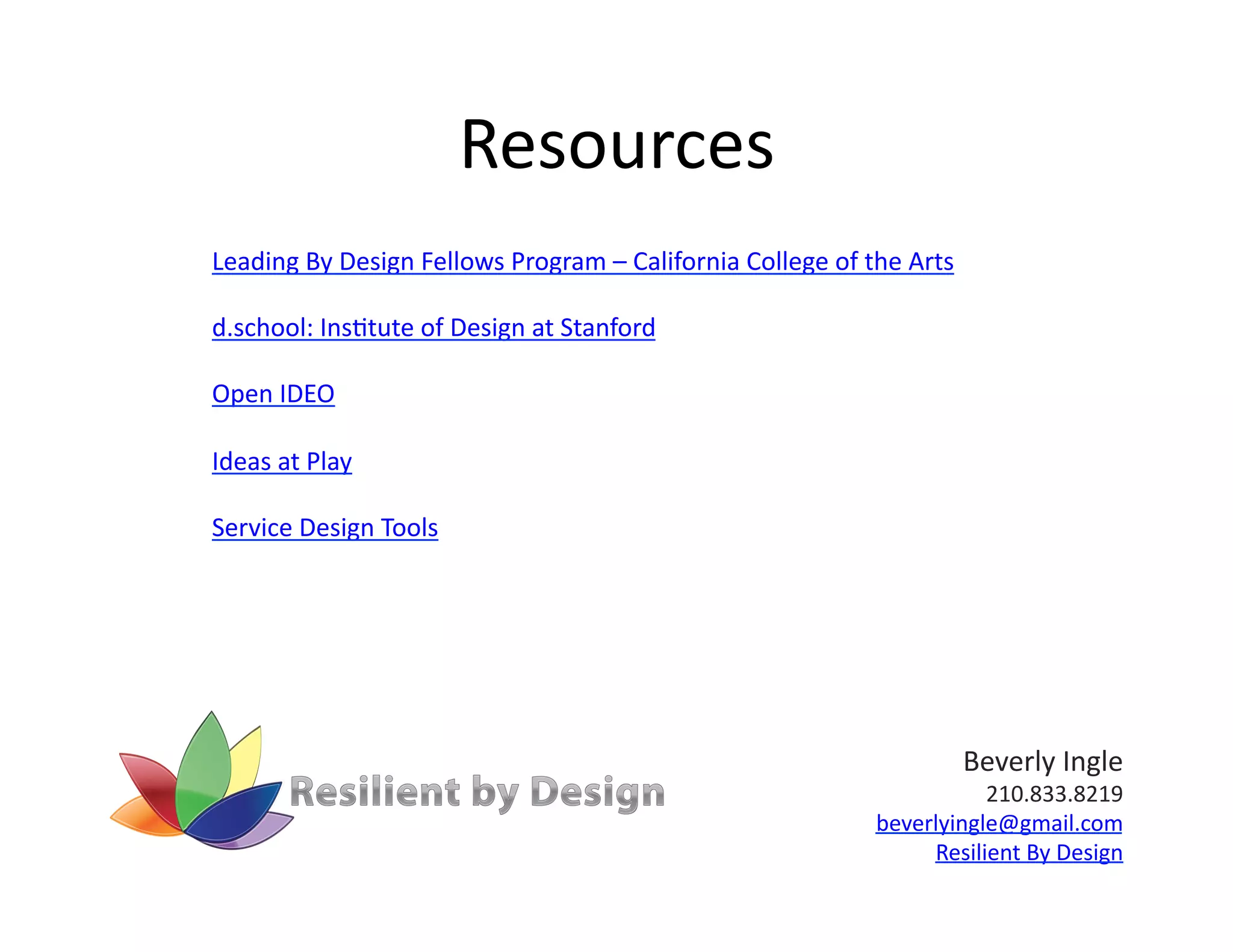Select the name Beverly Ingle

point(1043,762)
